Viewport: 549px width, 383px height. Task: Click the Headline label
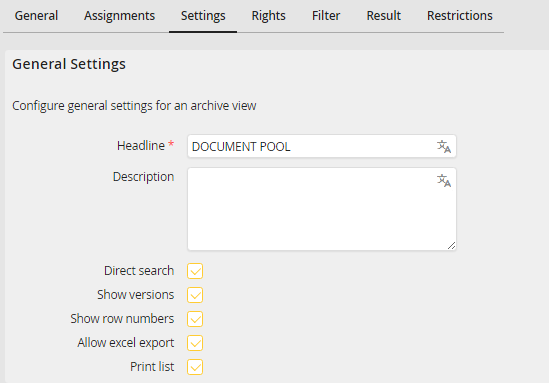point(141,146)
